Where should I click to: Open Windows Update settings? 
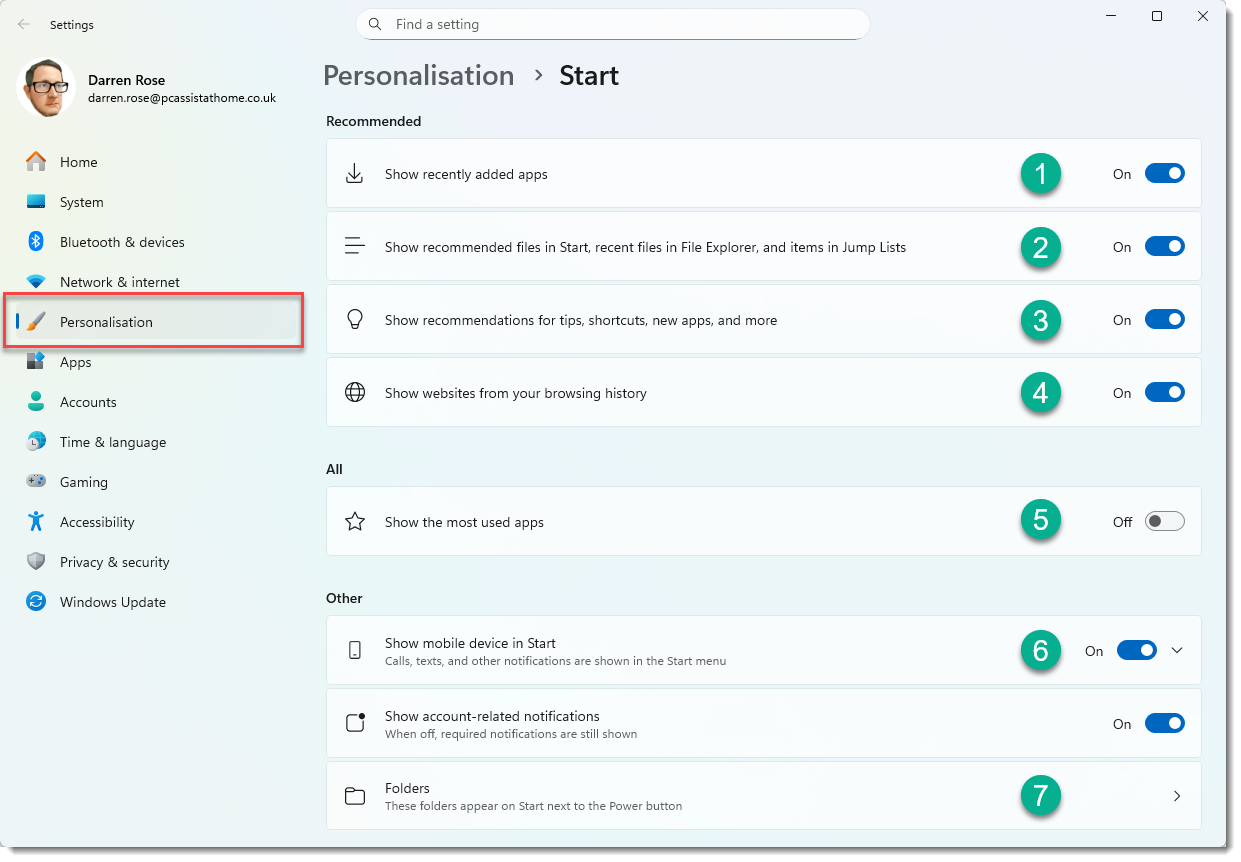pos(110,601)
